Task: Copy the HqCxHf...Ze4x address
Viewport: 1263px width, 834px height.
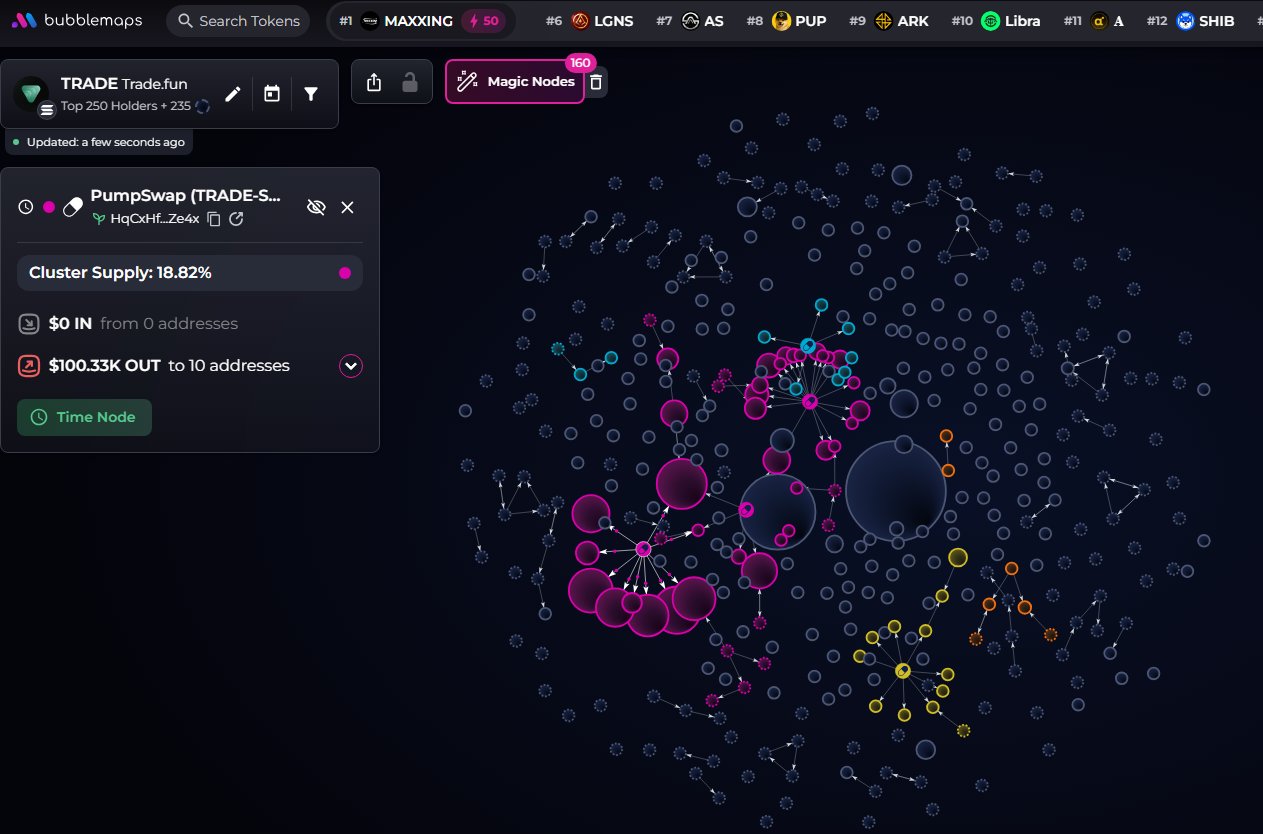Action: [214, 219]
